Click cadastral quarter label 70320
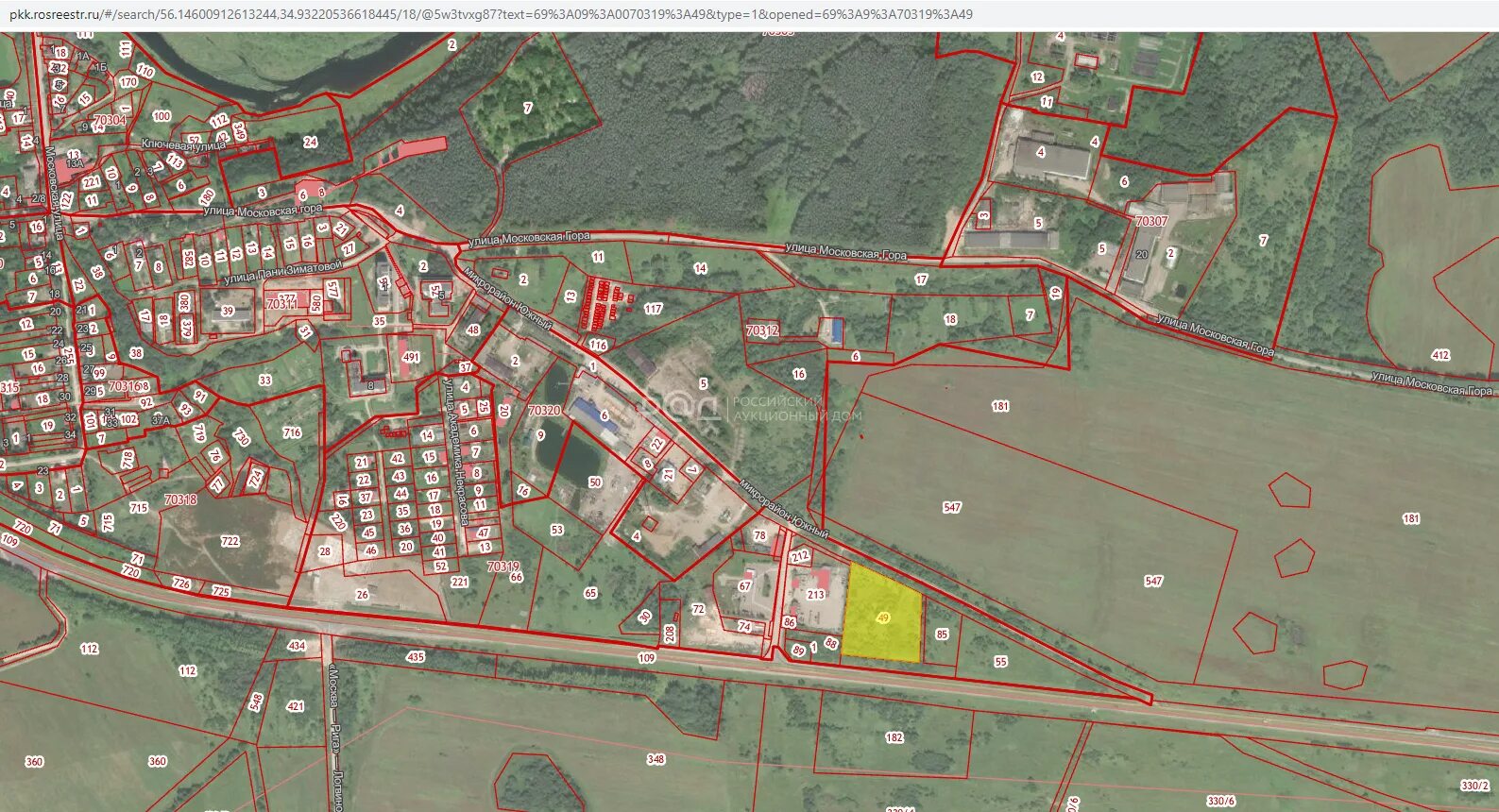 tap(544, 411)
